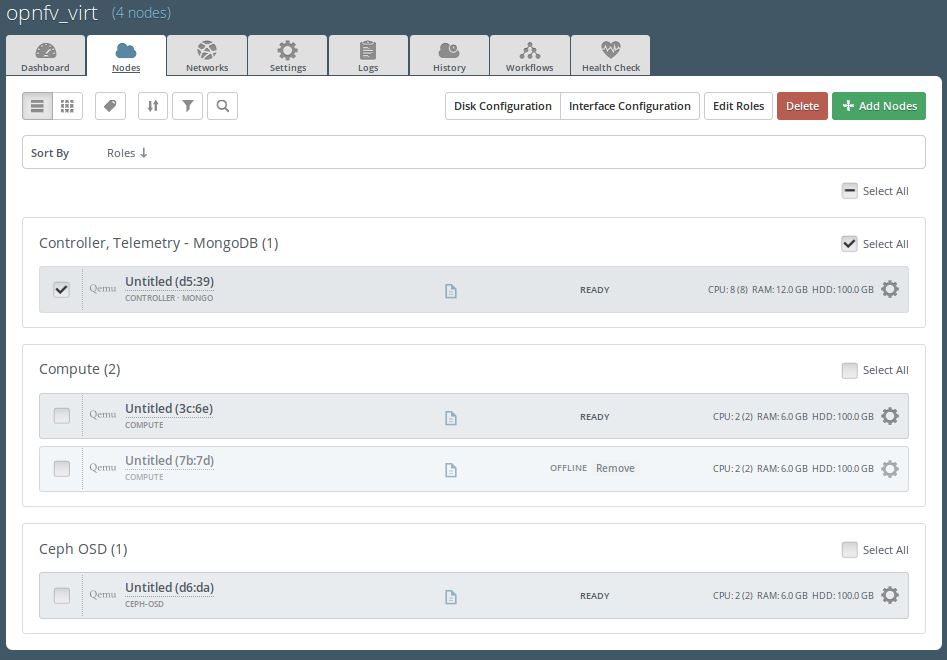The image size is (947, 660).
Task: Click Qemu logo of node 3c:6e
Action: tap(103, 415)
